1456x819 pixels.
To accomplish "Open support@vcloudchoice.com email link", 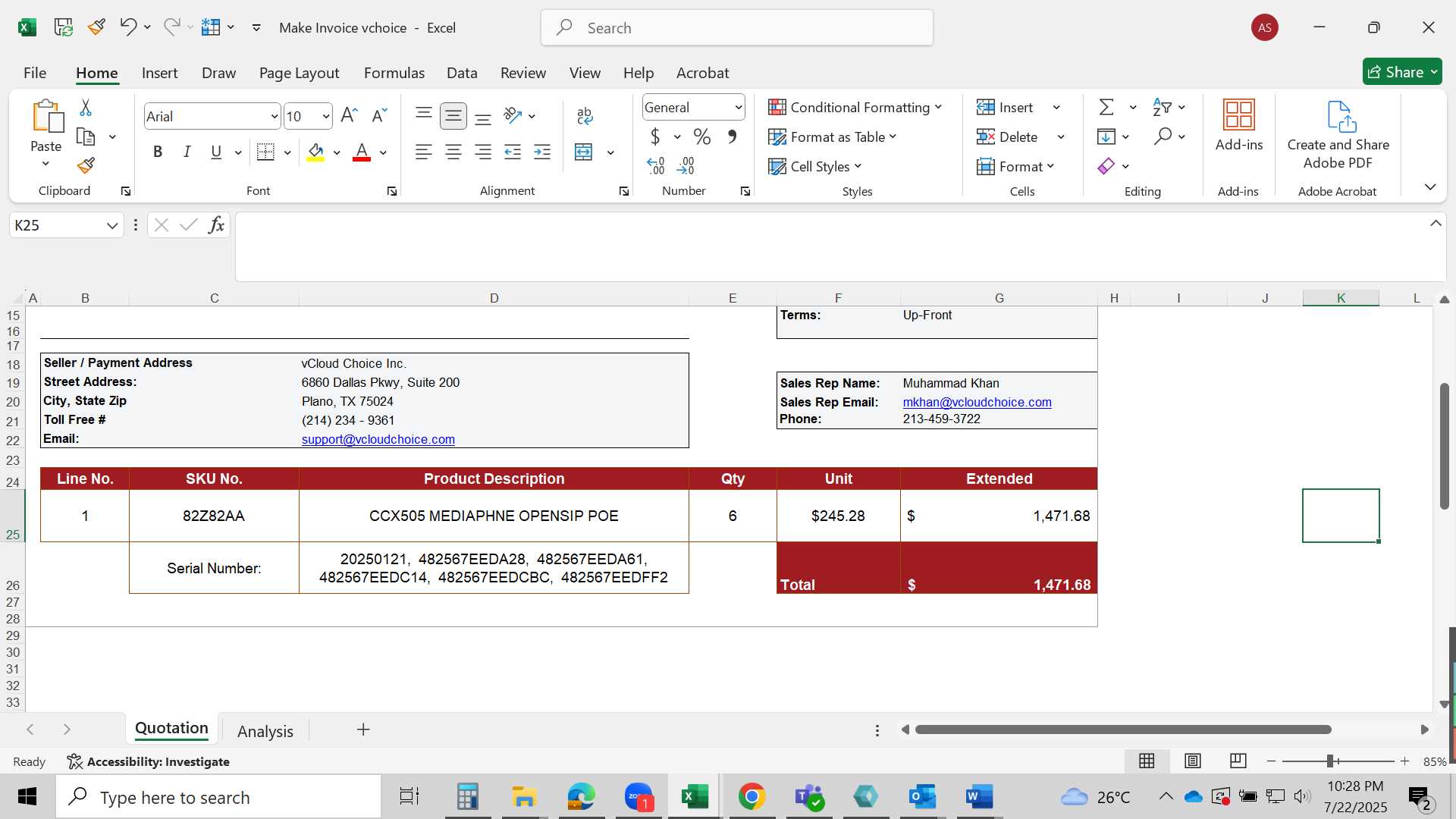I will [378, 439].
